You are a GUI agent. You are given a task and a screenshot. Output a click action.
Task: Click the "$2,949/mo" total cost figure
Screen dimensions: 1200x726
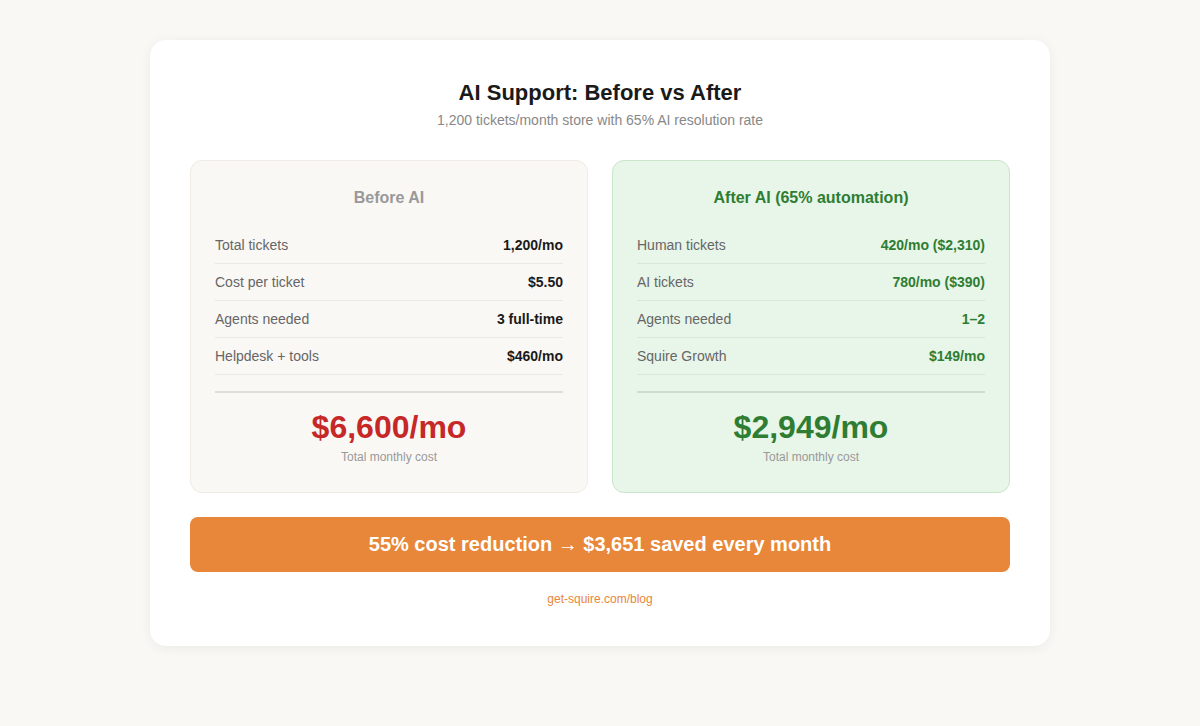tap(810, 427)
